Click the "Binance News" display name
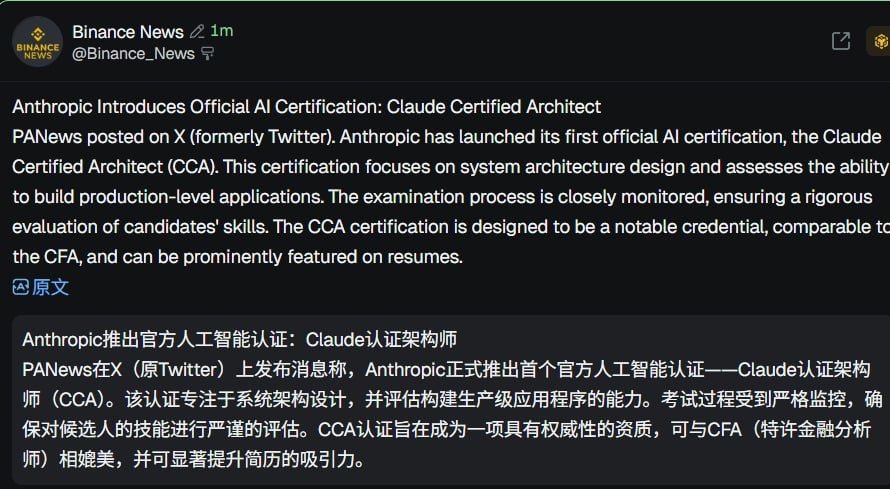The width and height of the screenshot is (890, 489). tap(128, 32)
